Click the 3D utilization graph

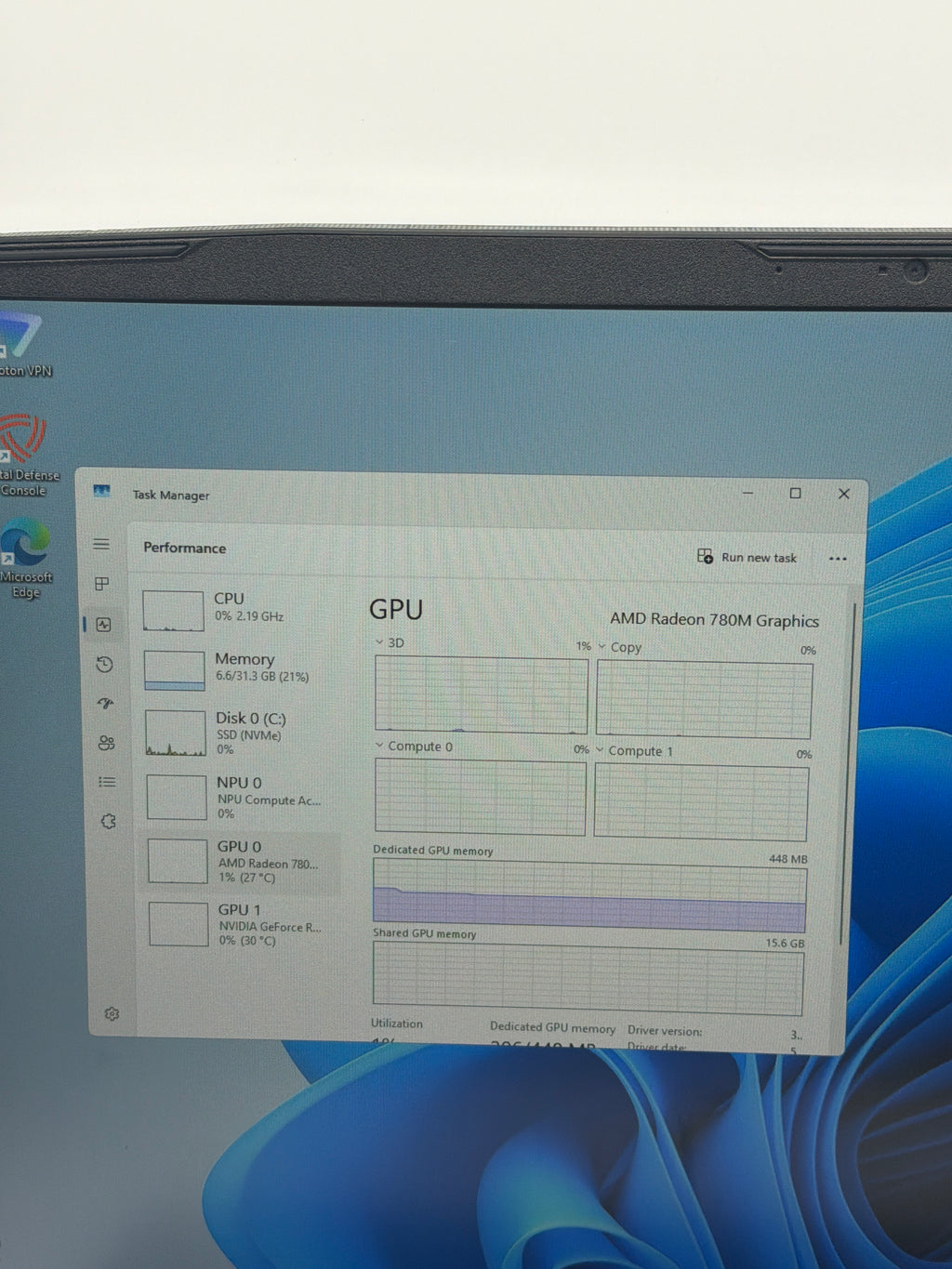point(482,695)
